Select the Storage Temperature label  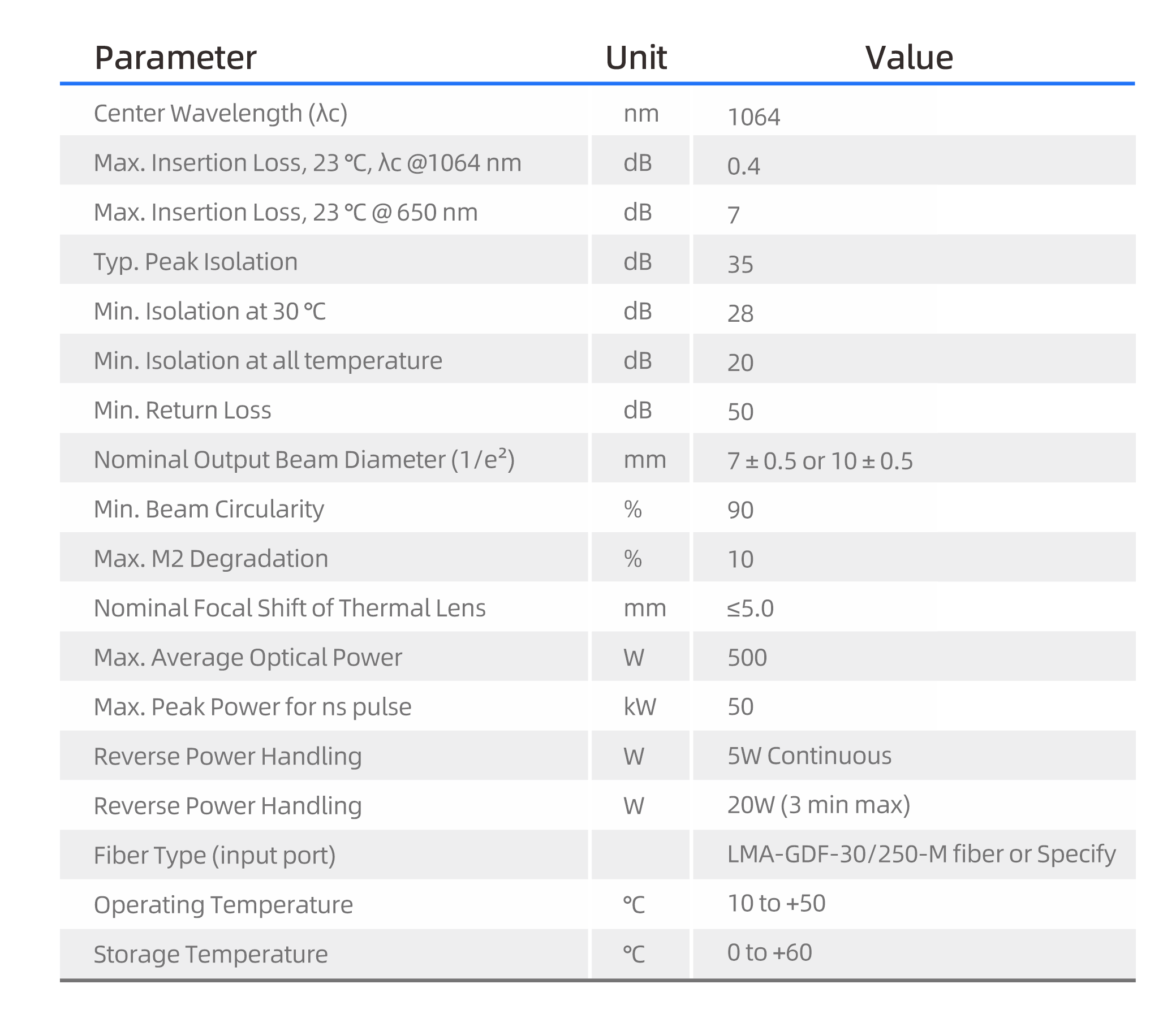(x=210, y=955)
